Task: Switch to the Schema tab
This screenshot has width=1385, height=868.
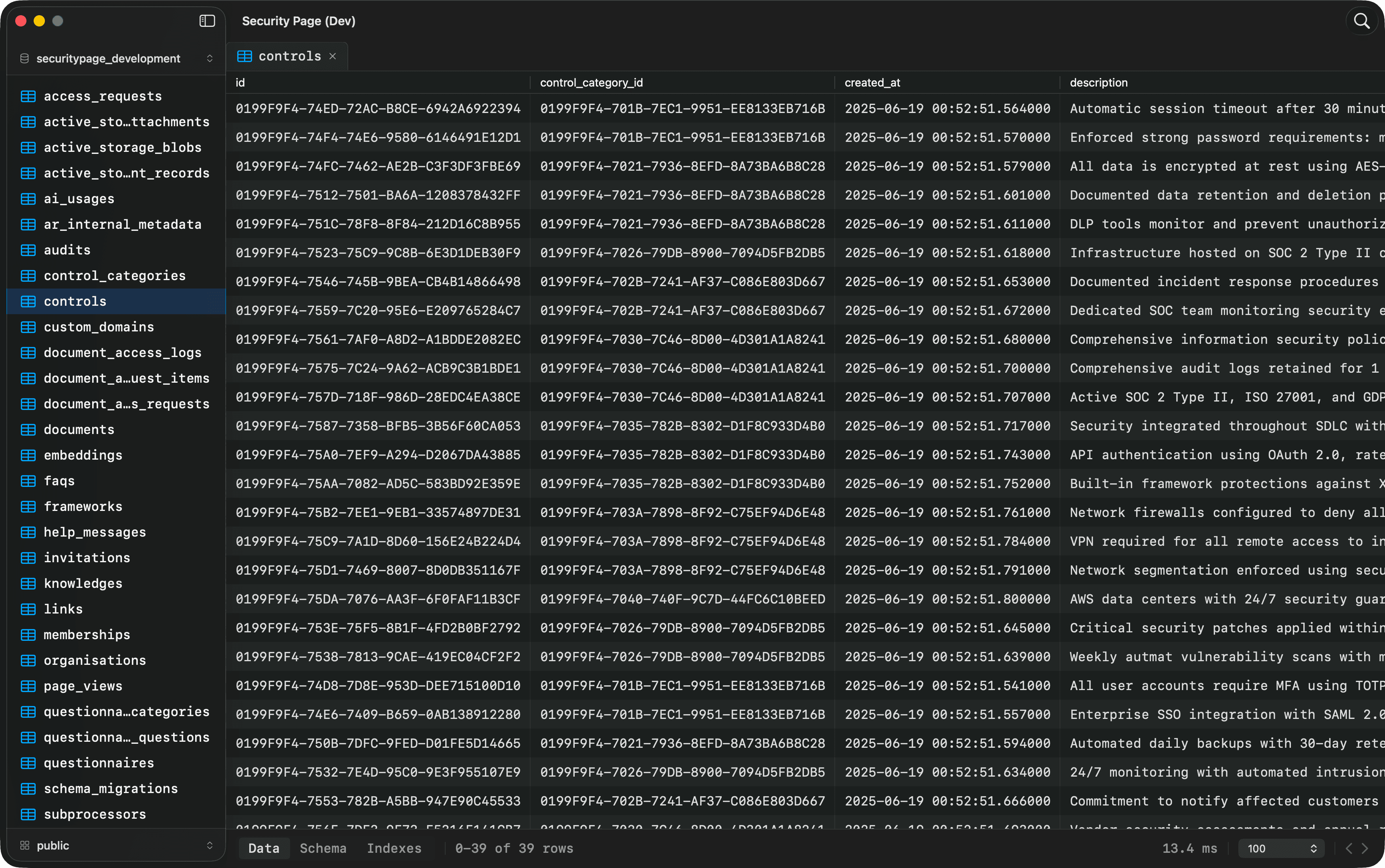Action: pos(323,848)
